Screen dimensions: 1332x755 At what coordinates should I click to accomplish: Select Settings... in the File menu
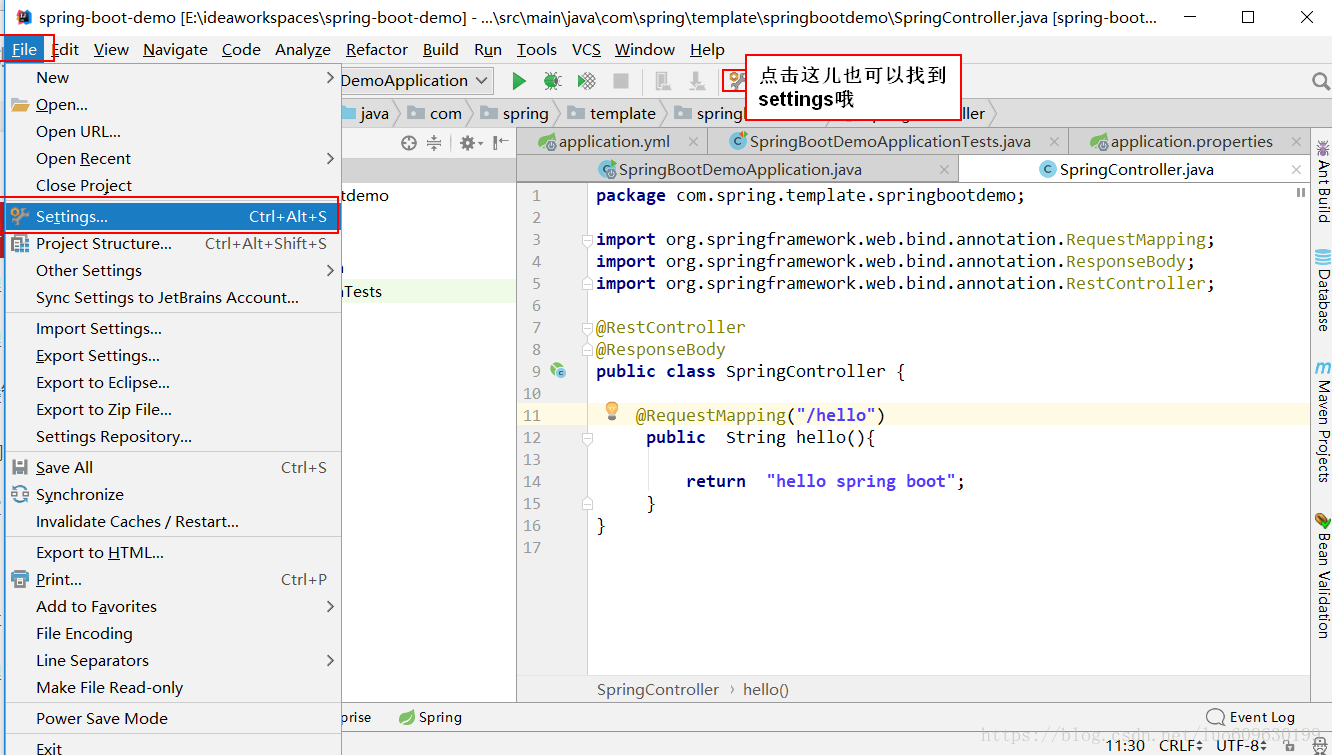(174, 216)
